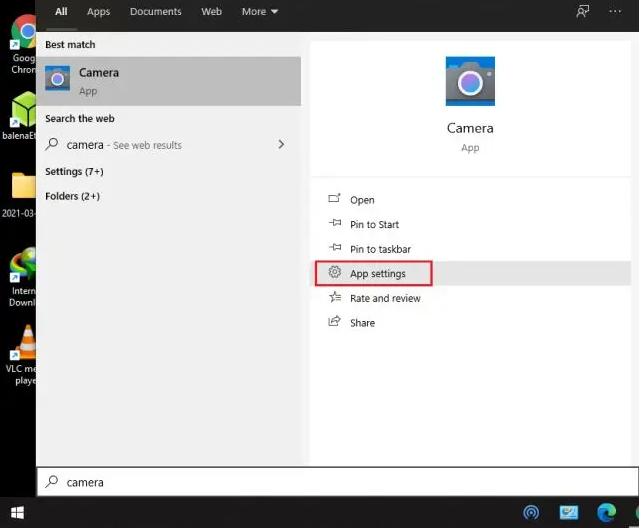Open App settings for Camera

471,274
